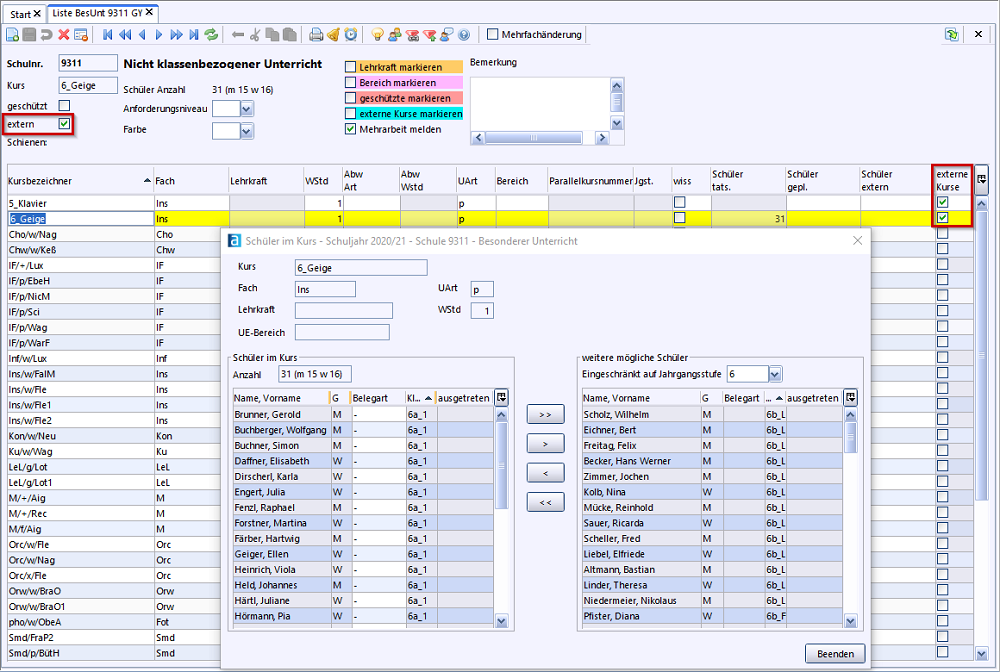Click the person with speech bubble icon
1000x672 pixels.
point(447,34)
